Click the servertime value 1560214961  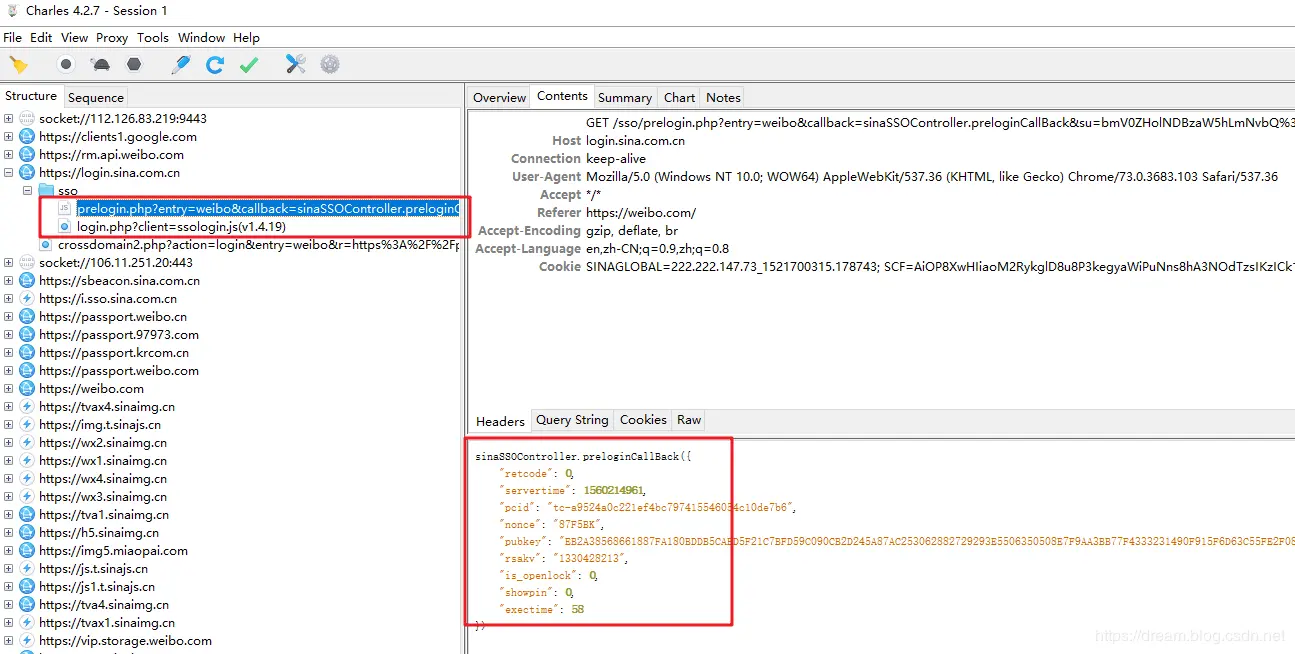click(614, 490)
